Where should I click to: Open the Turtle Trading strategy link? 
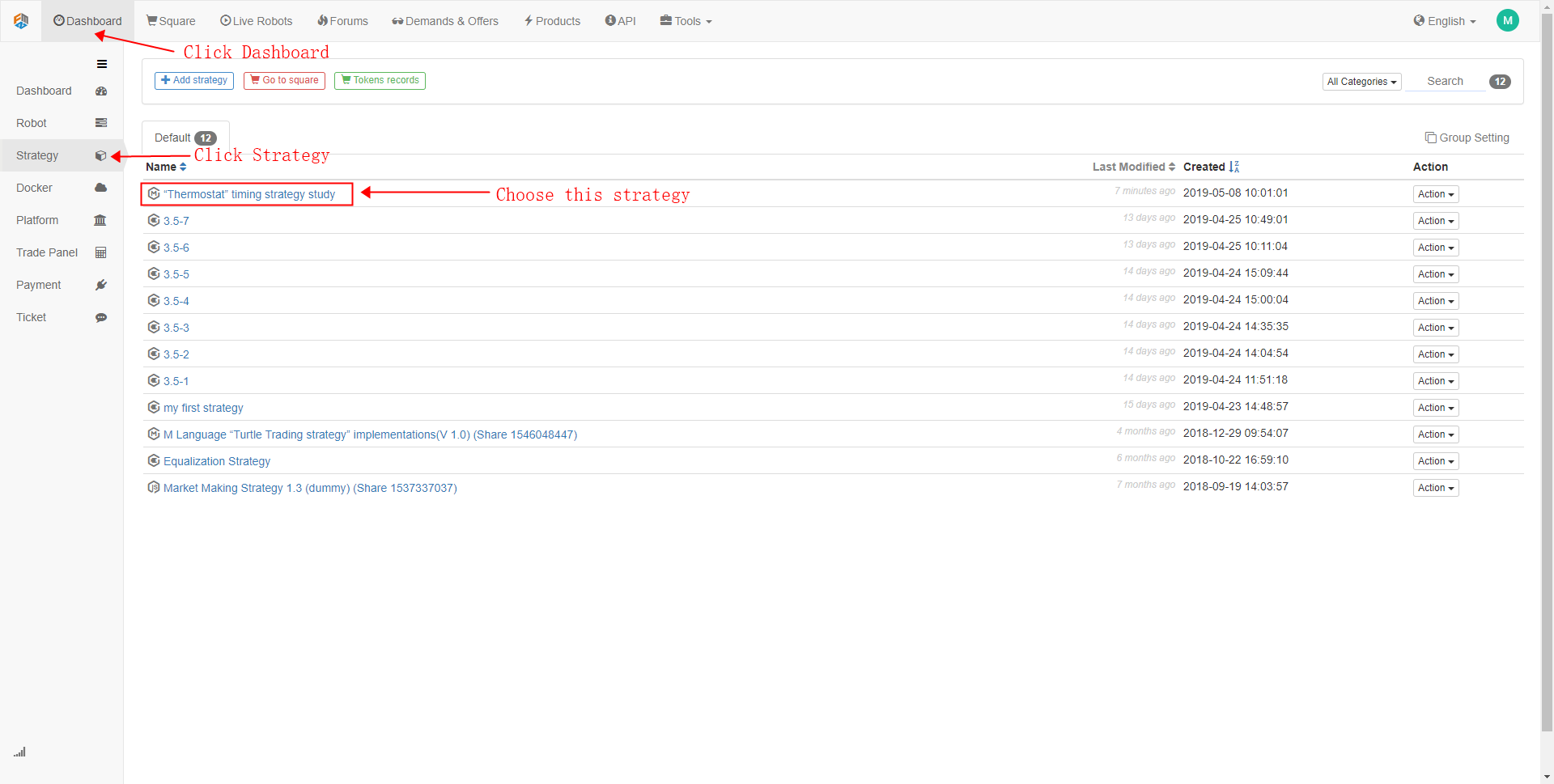(x=370, y=434)
